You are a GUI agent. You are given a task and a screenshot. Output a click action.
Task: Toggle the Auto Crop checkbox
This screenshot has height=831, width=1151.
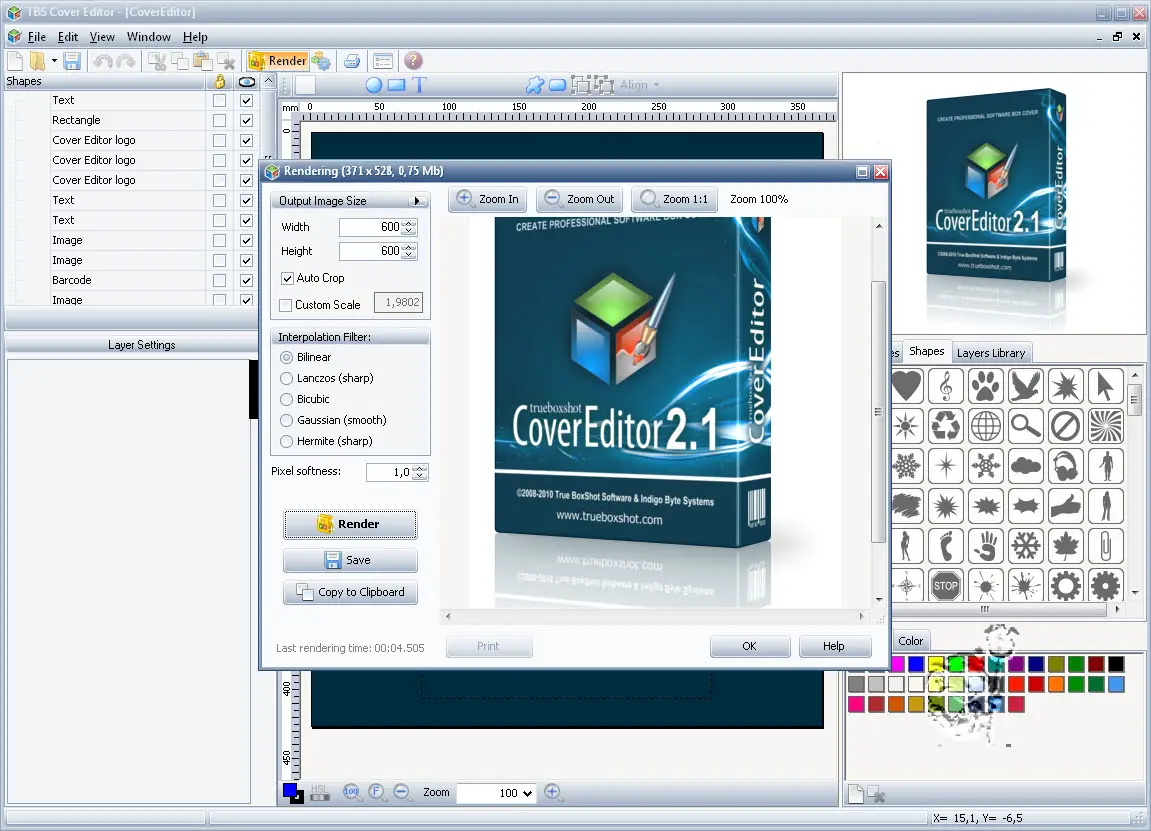[x=287, y=278]
